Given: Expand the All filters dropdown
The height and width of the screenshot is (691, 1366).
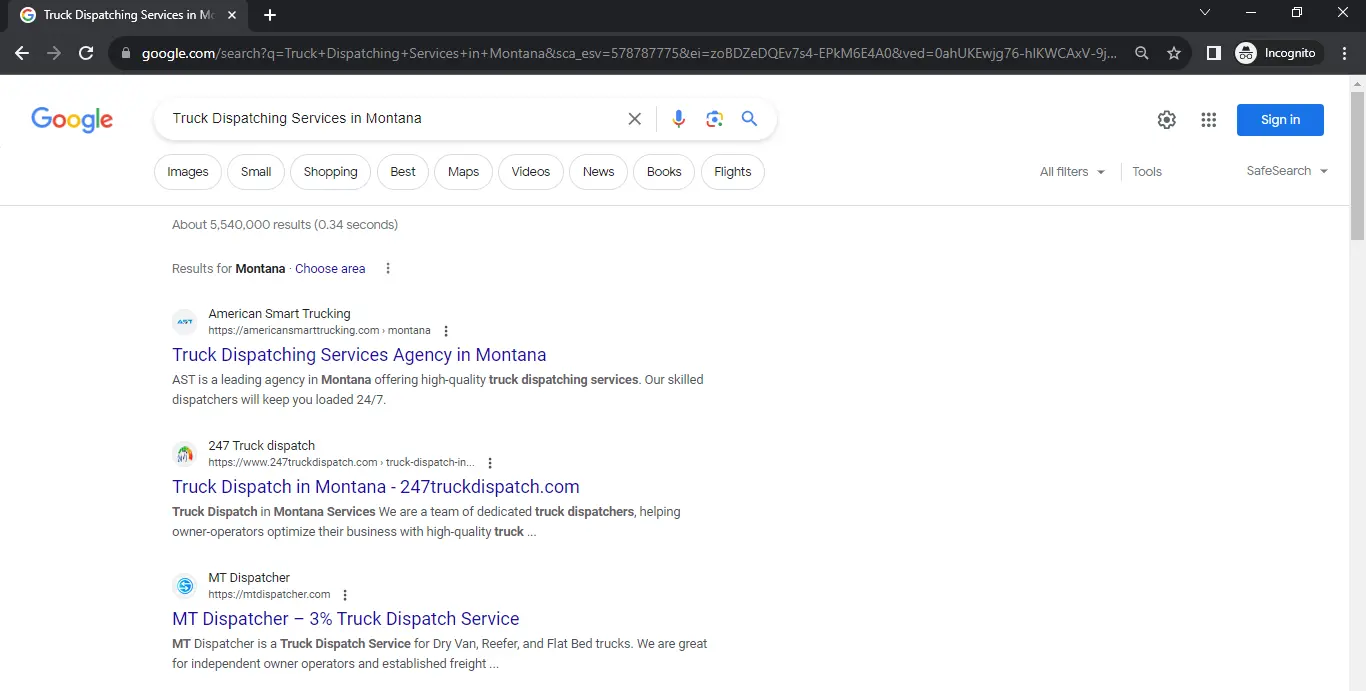Looking at the screenshot, I should tap(1072, 172).
